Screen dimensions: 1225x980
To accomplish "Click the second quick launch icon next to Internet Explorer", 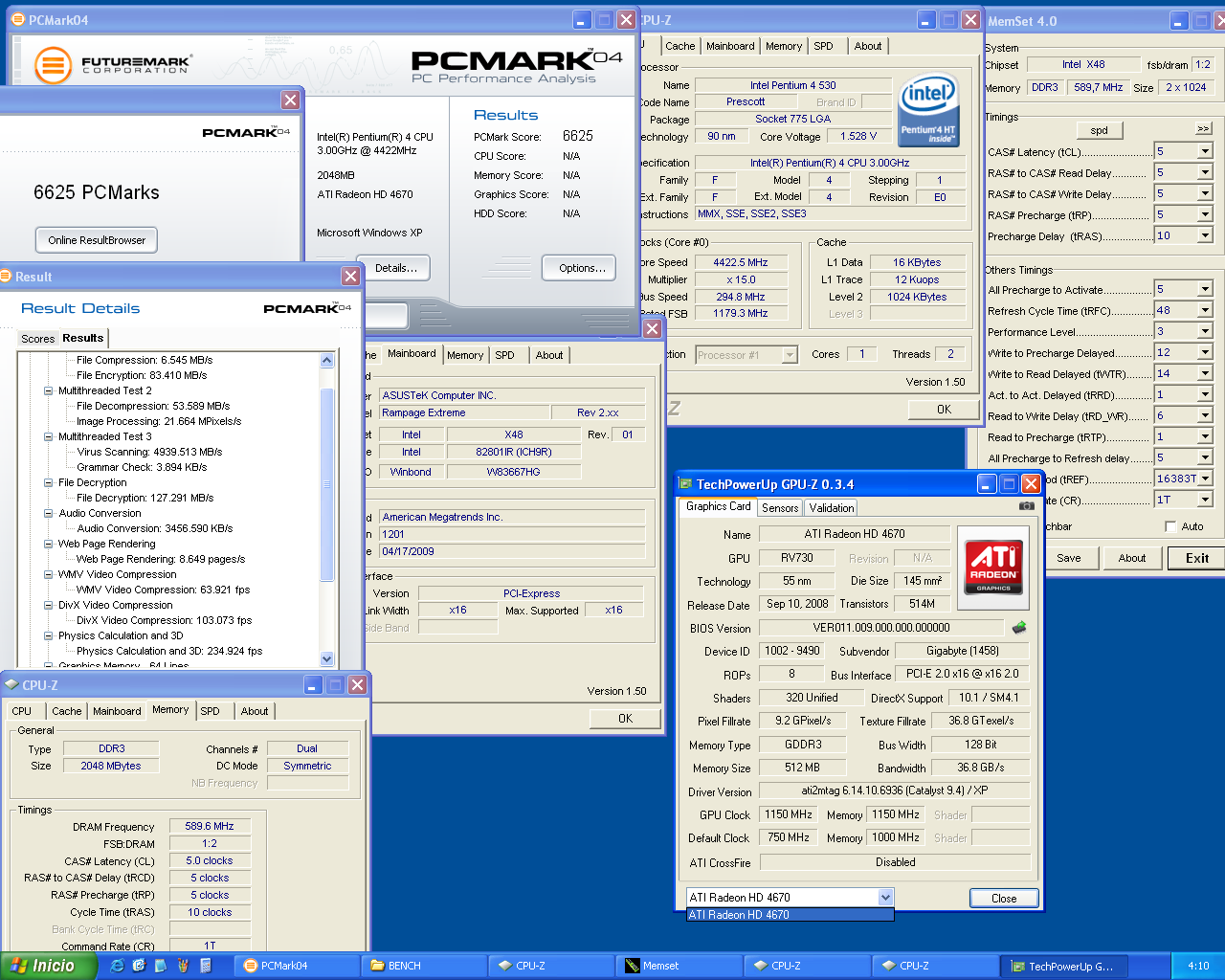I will [139, 966].
